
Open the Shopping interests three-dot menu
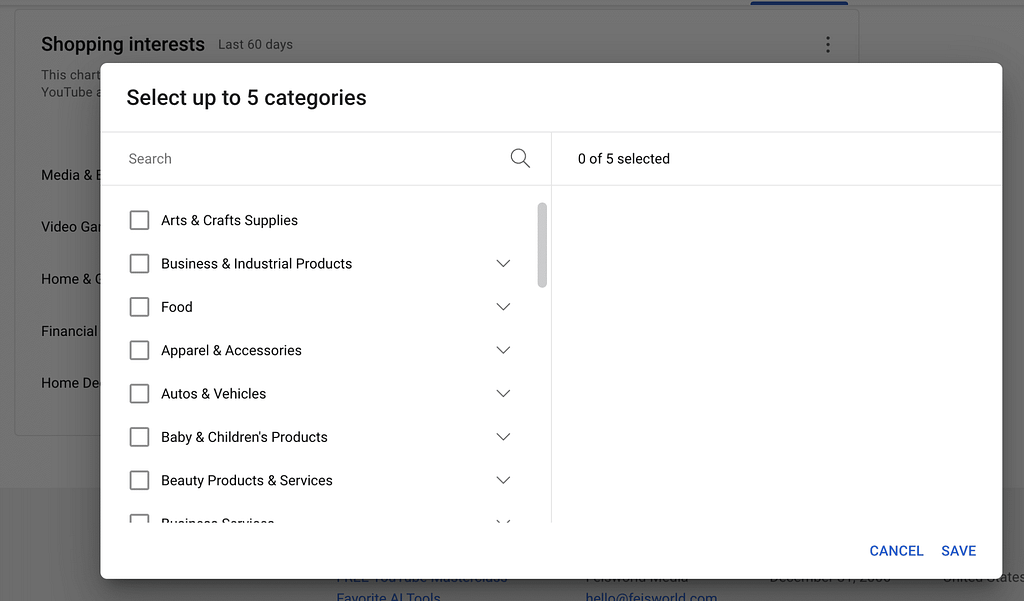coord(827,44)
